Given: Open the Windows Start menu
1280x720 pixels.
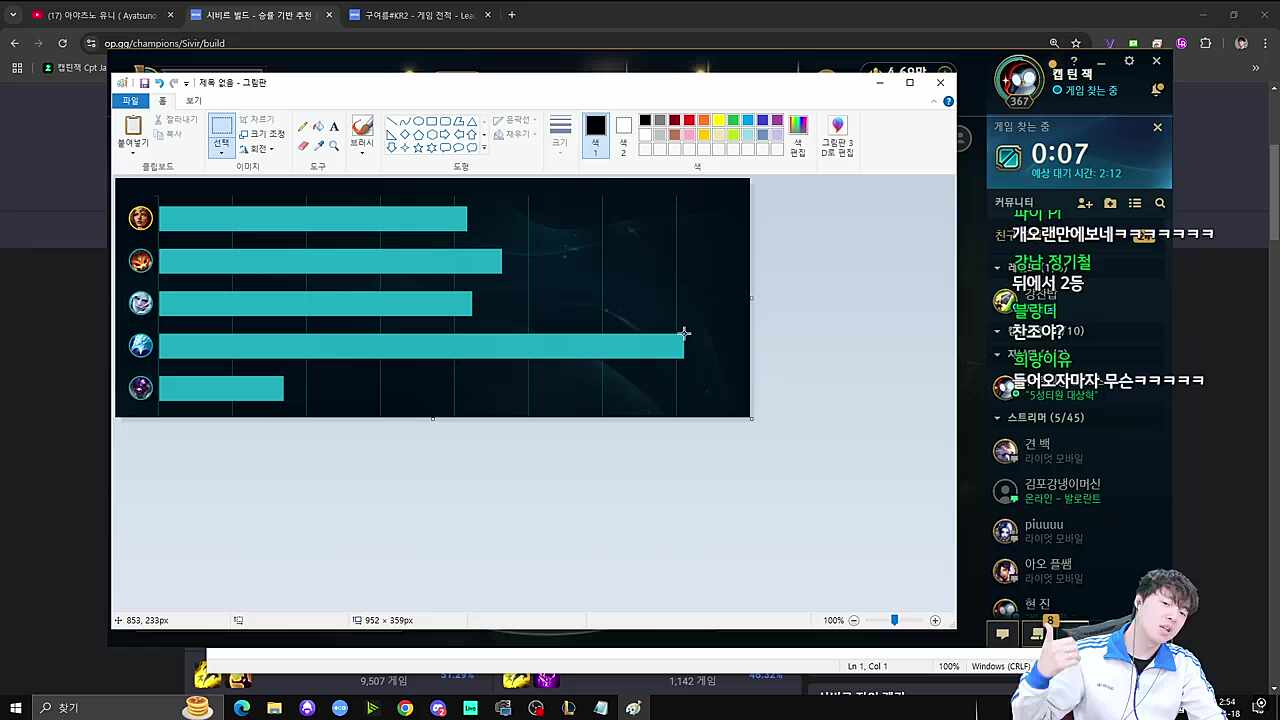Looking at the screenshot, I should pyautogui.click(x=15, y=708).
